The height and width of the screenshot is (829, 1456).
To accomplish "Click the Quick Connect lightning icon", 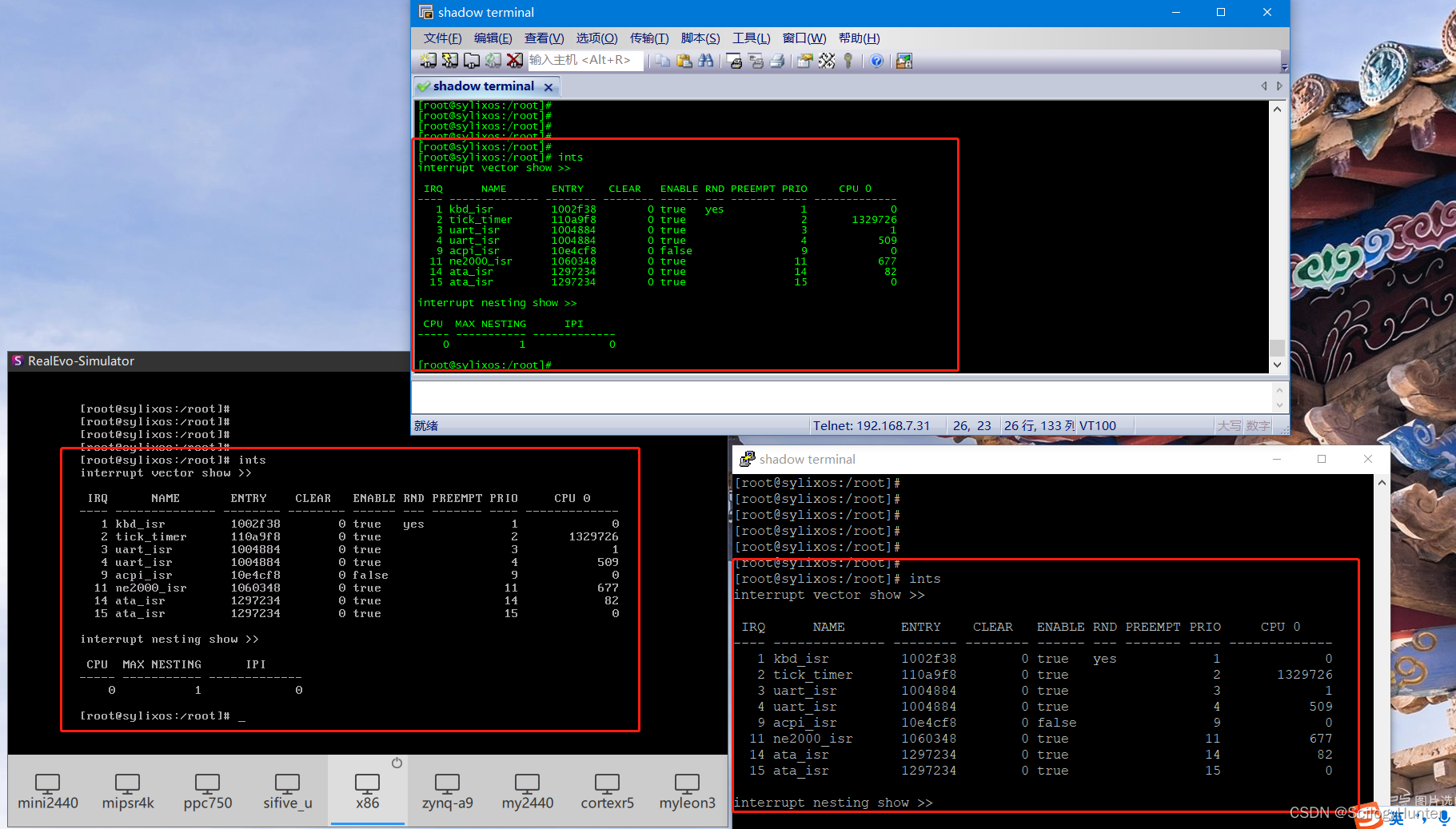I will coord(450,61).
